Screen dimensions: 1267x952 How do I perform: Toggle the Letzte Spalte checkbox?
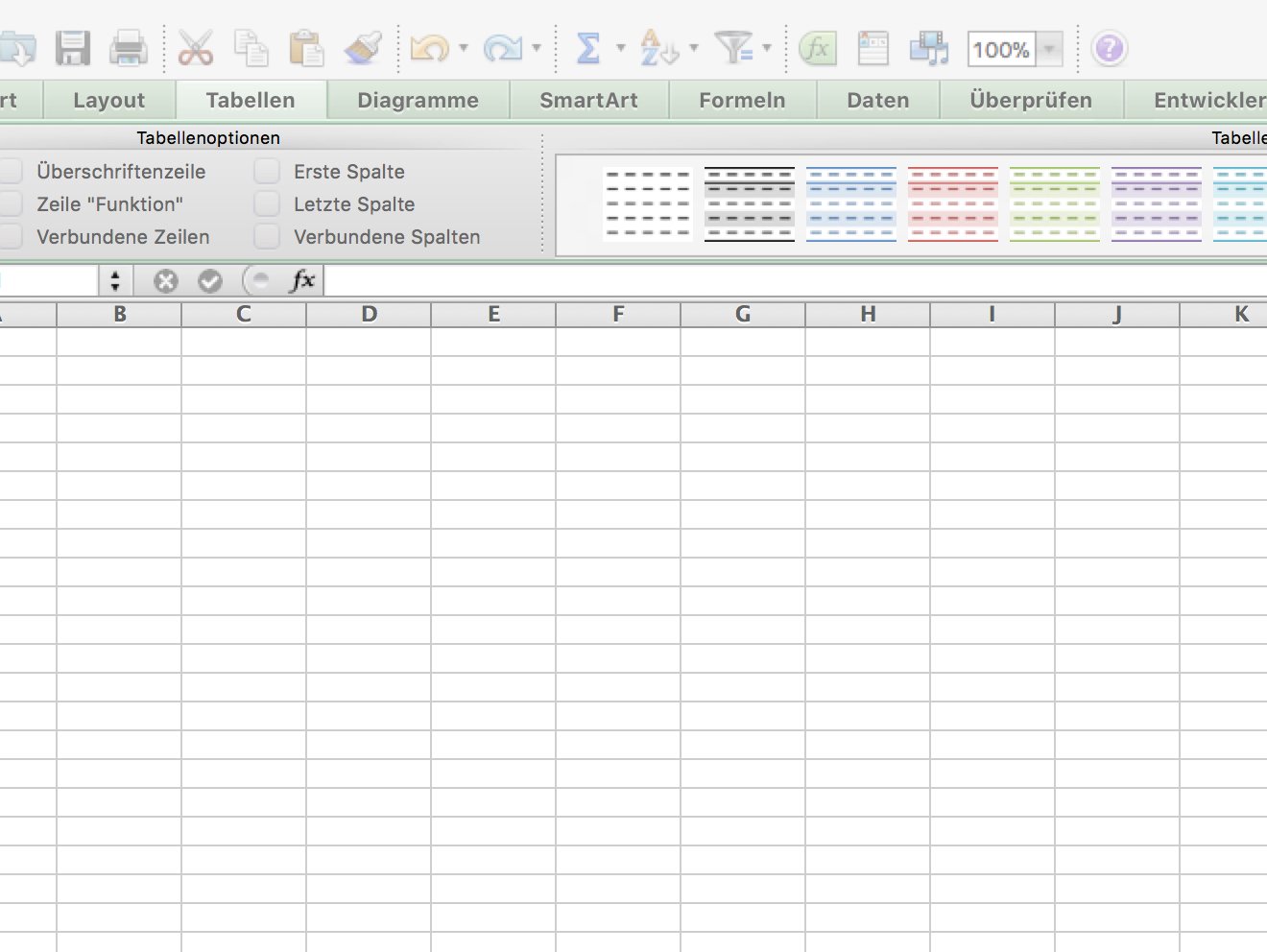pos(267,204)
